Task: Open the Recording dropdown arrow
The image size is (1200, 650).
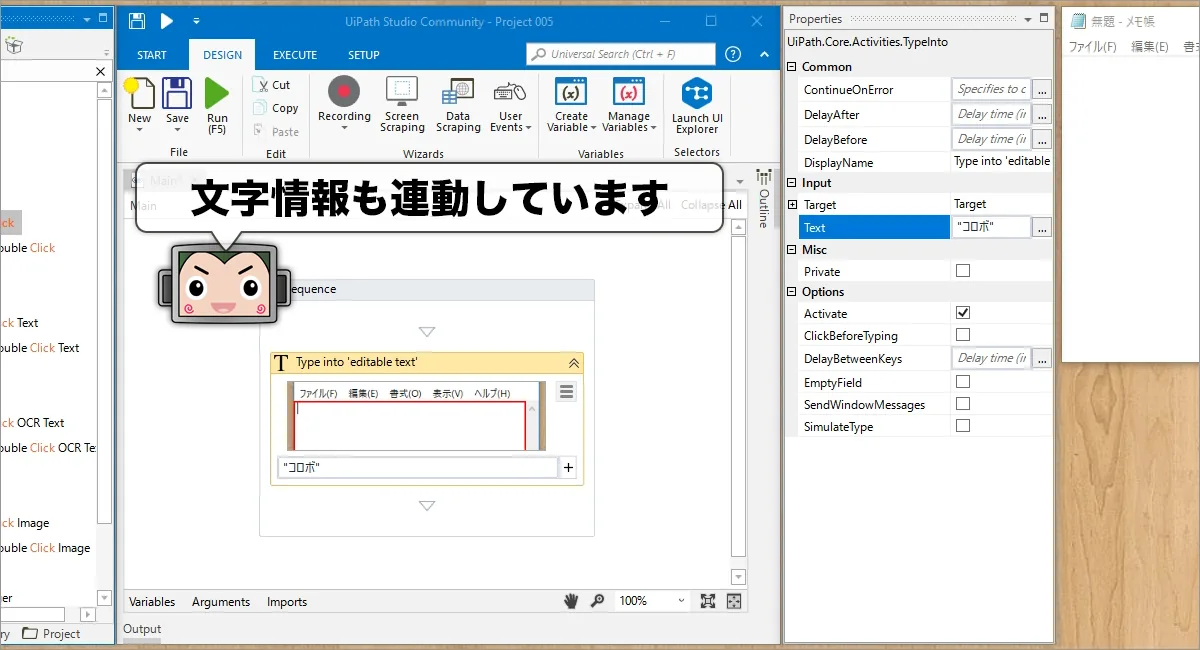Action: click(344, 128)
